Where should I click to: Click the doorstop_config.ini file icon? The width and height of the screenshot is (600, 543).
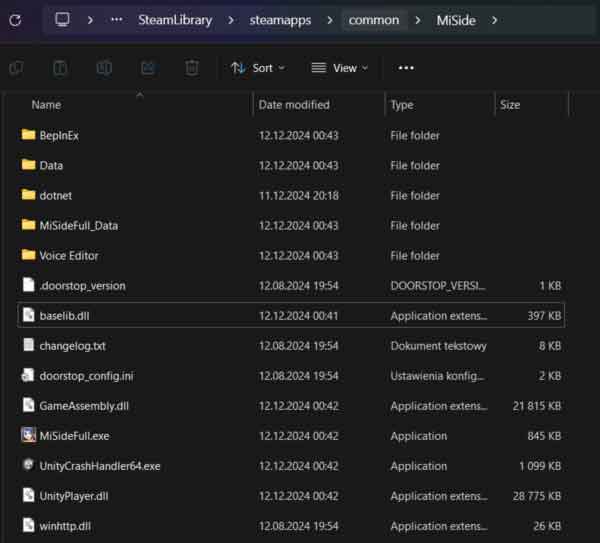[28, 375]
